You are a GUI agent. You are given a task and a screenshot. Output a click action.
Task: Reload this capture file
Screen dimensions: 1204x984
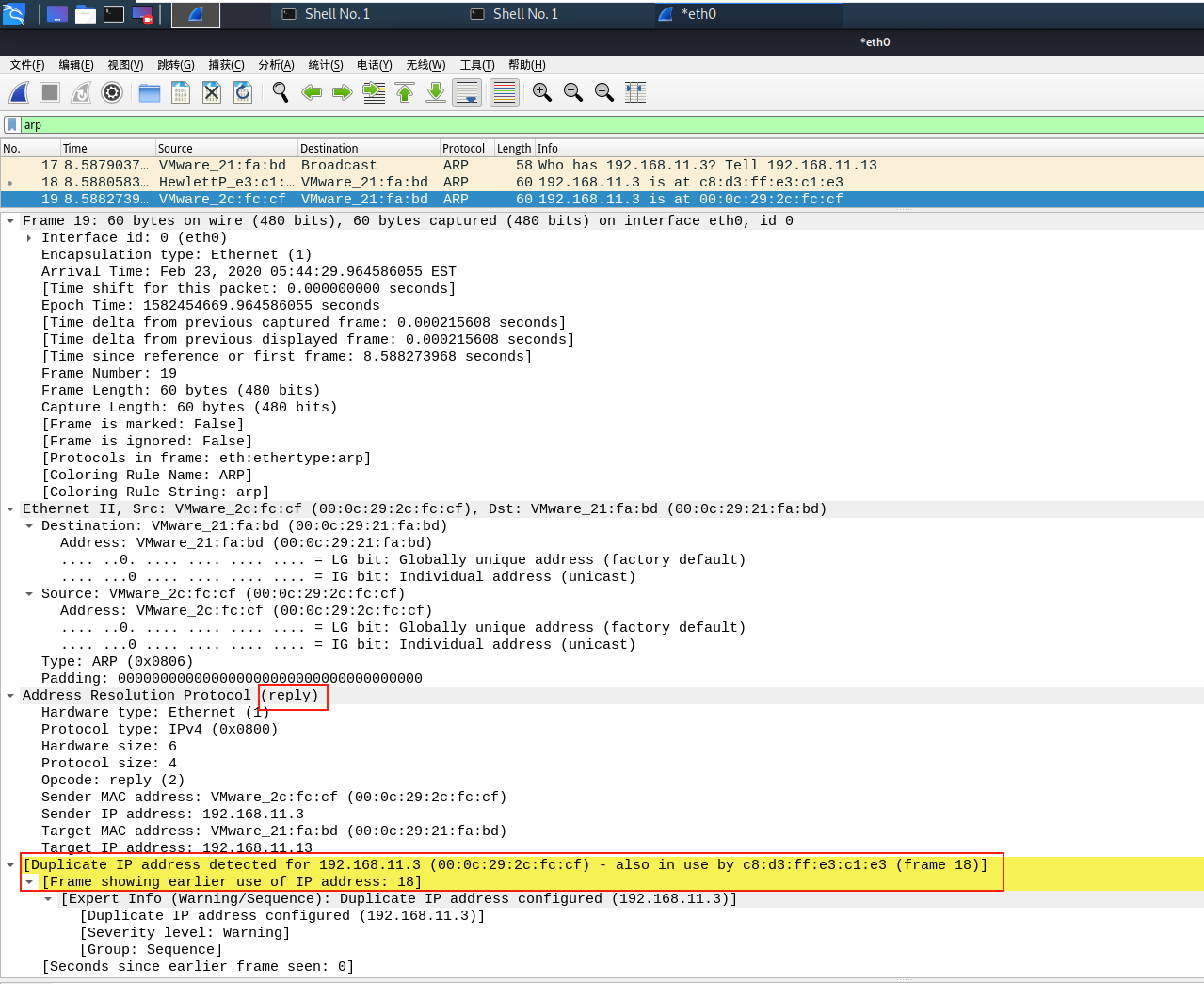tap(242, 92)
